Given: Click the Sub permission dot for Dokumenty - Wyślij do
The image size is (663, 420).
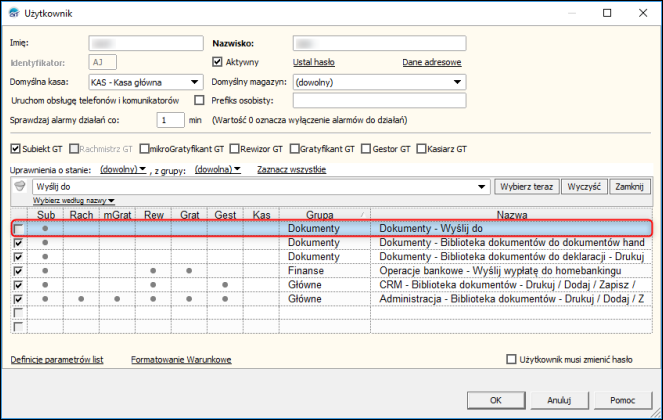Looking at the screenshot, I should pyautogui.click(x=46, y=229).
